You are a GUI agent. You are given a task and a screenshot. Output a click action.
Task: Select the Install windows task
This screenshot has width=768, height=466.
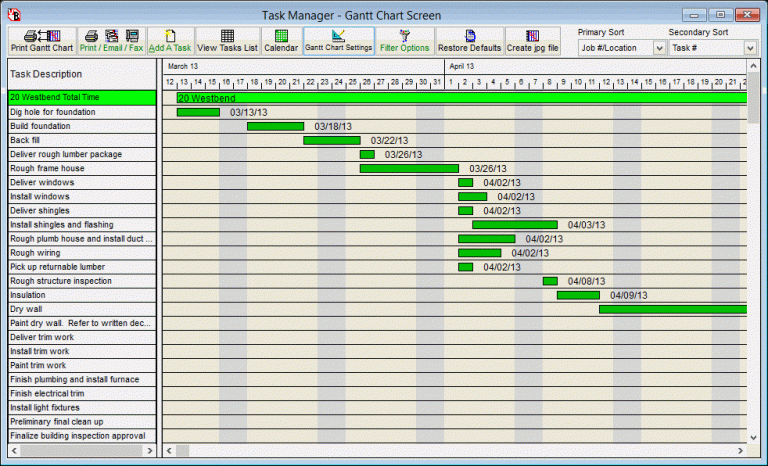tap(82, 197)
